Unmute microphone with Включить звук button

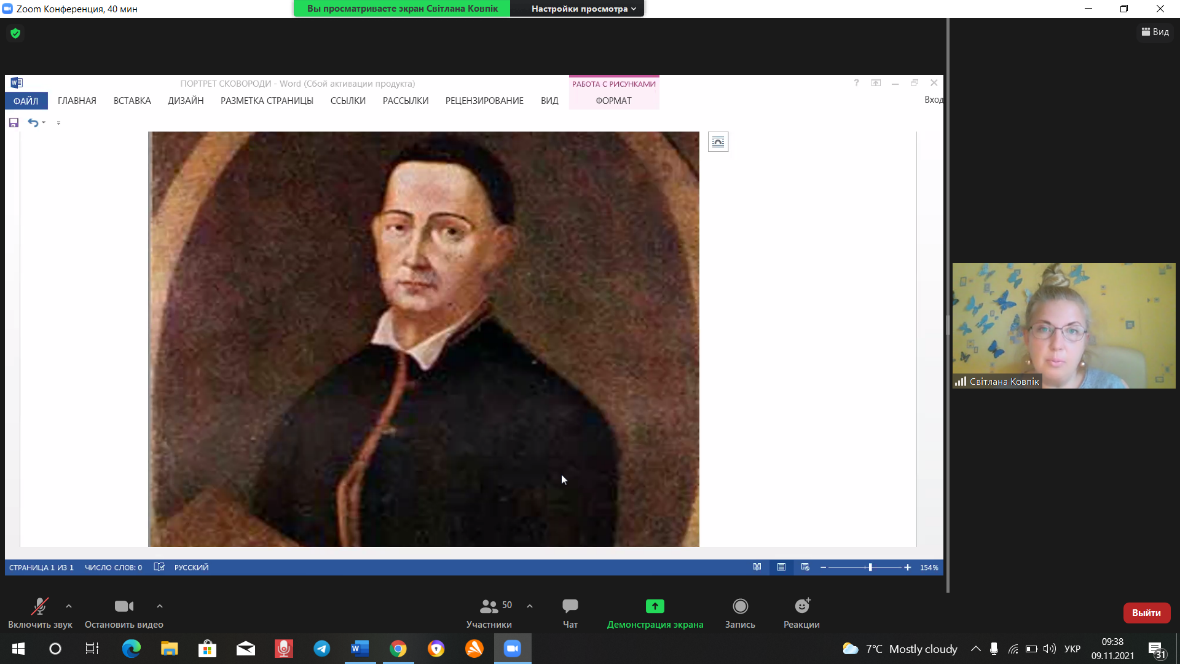tap(40, 612)
